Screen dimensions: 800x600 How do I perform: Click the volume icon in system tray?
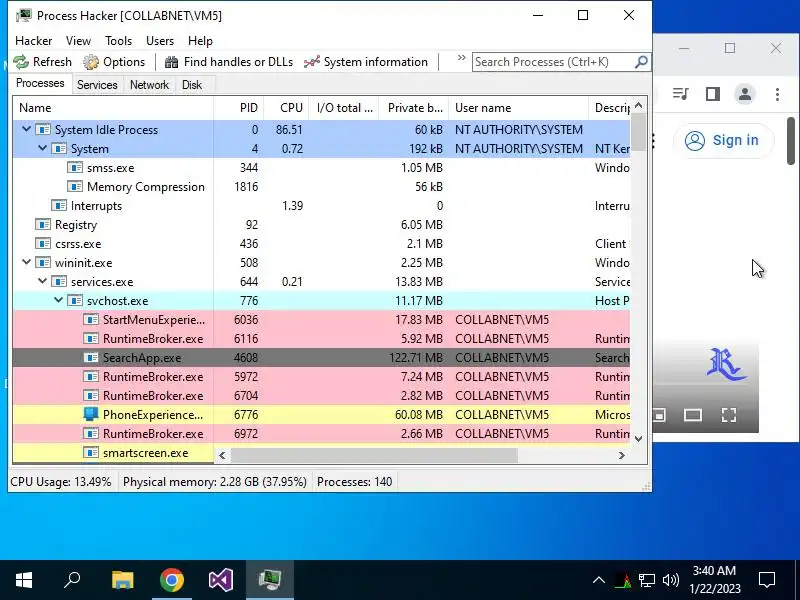(x=670, y=580)
